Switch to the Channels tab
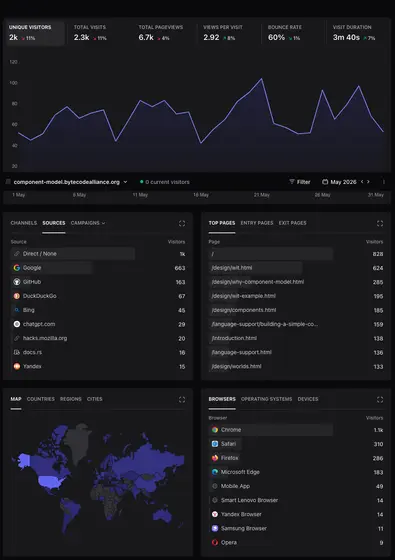395x560 pixels. click(x=24, y=223)
